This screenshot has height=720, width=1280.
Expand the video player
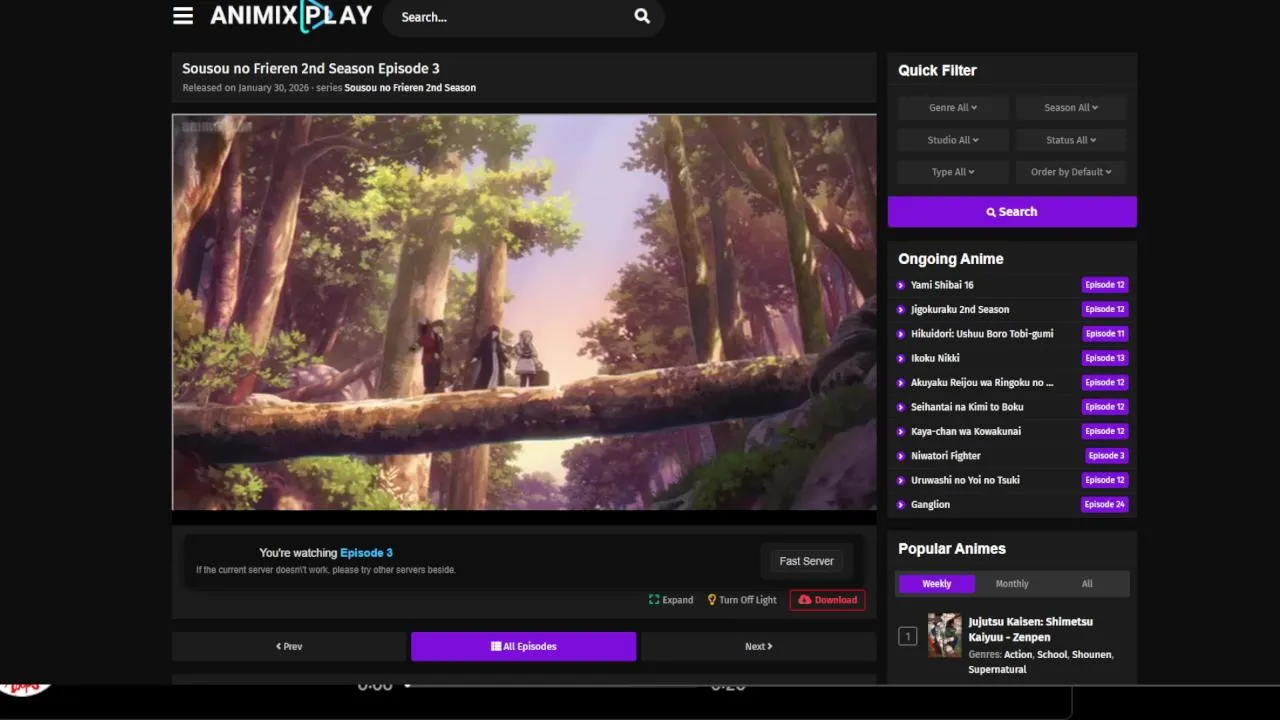tap(671, 600)
